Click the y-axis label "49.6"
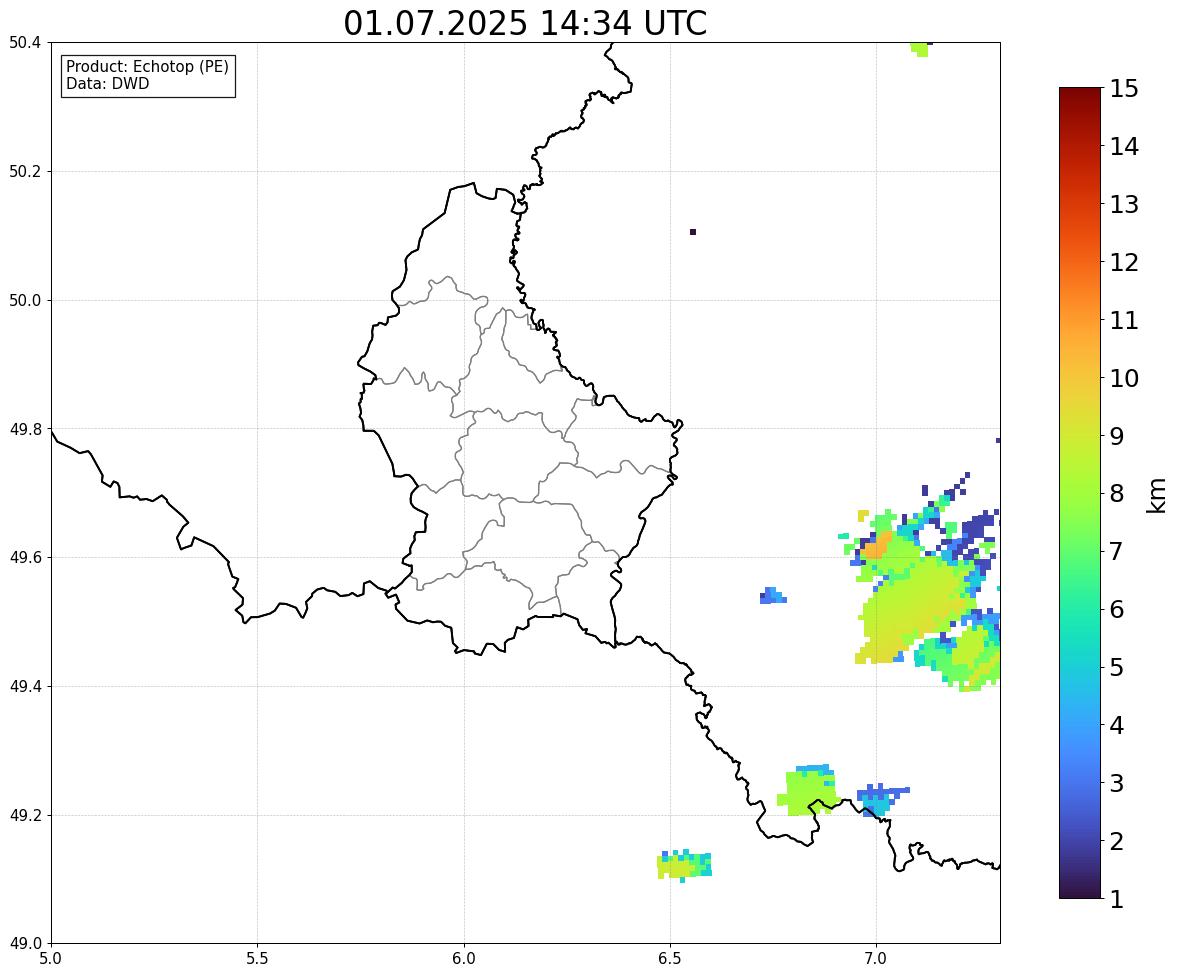 point(23,557)
